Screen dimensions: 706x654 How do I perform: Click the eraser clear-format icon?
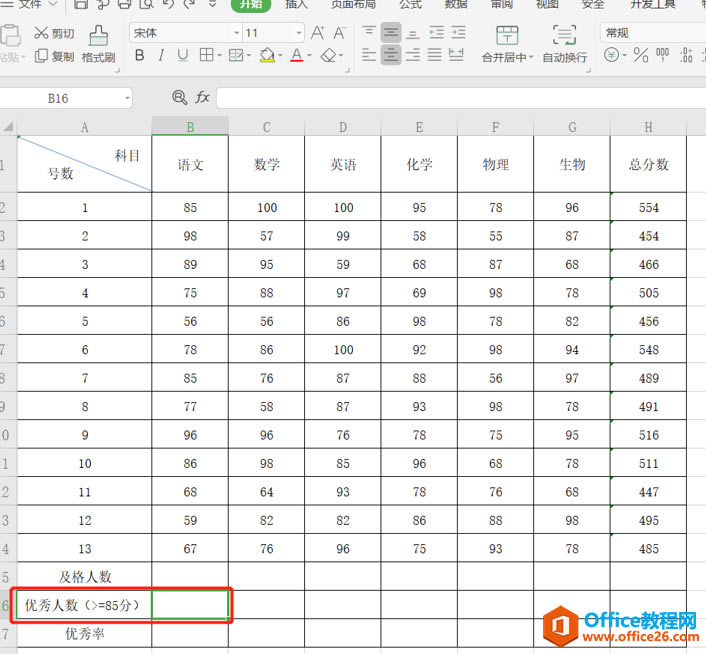[328, 55]
